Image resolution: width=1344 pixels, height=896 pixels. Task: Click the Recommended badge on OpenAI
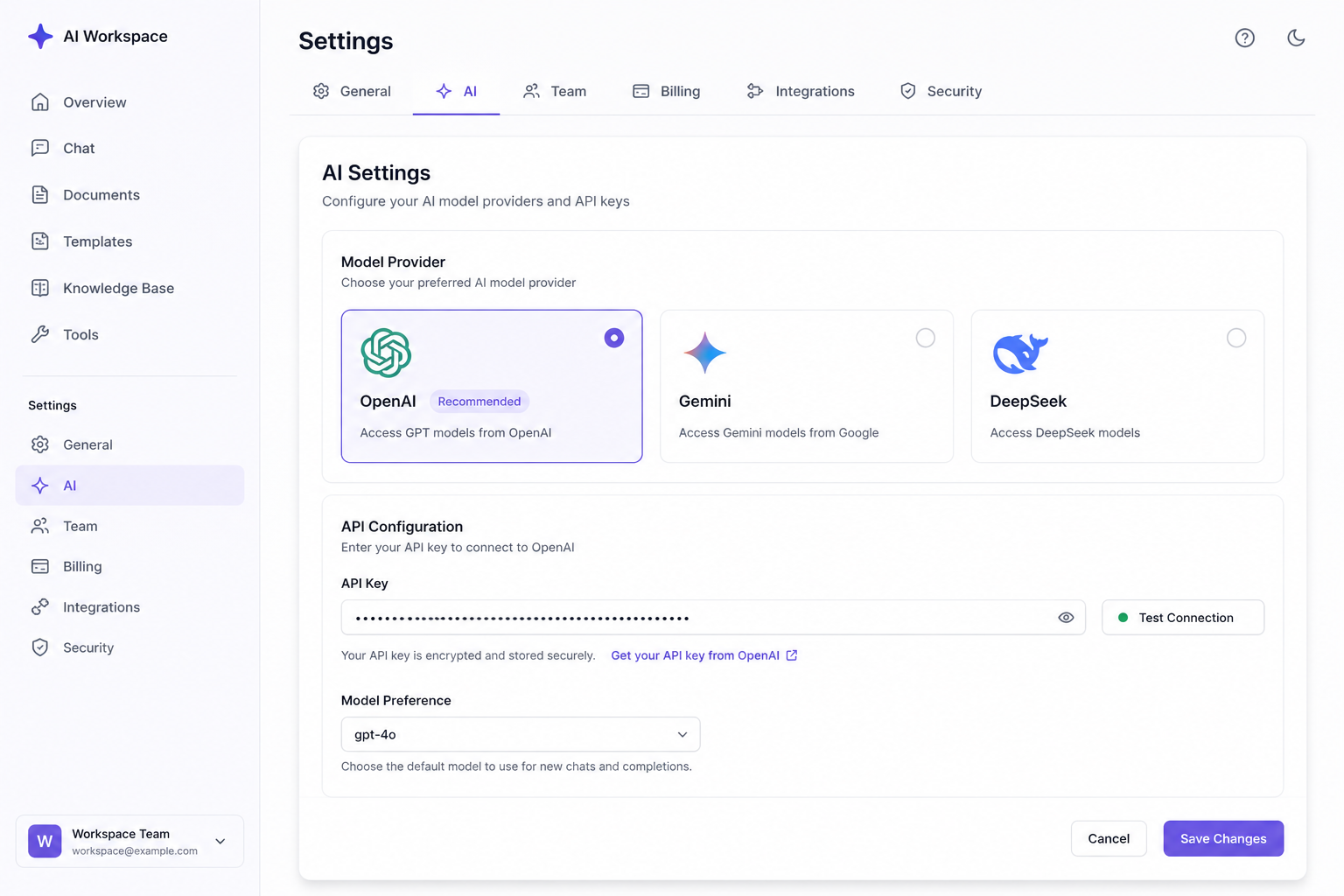click(479, 402)
